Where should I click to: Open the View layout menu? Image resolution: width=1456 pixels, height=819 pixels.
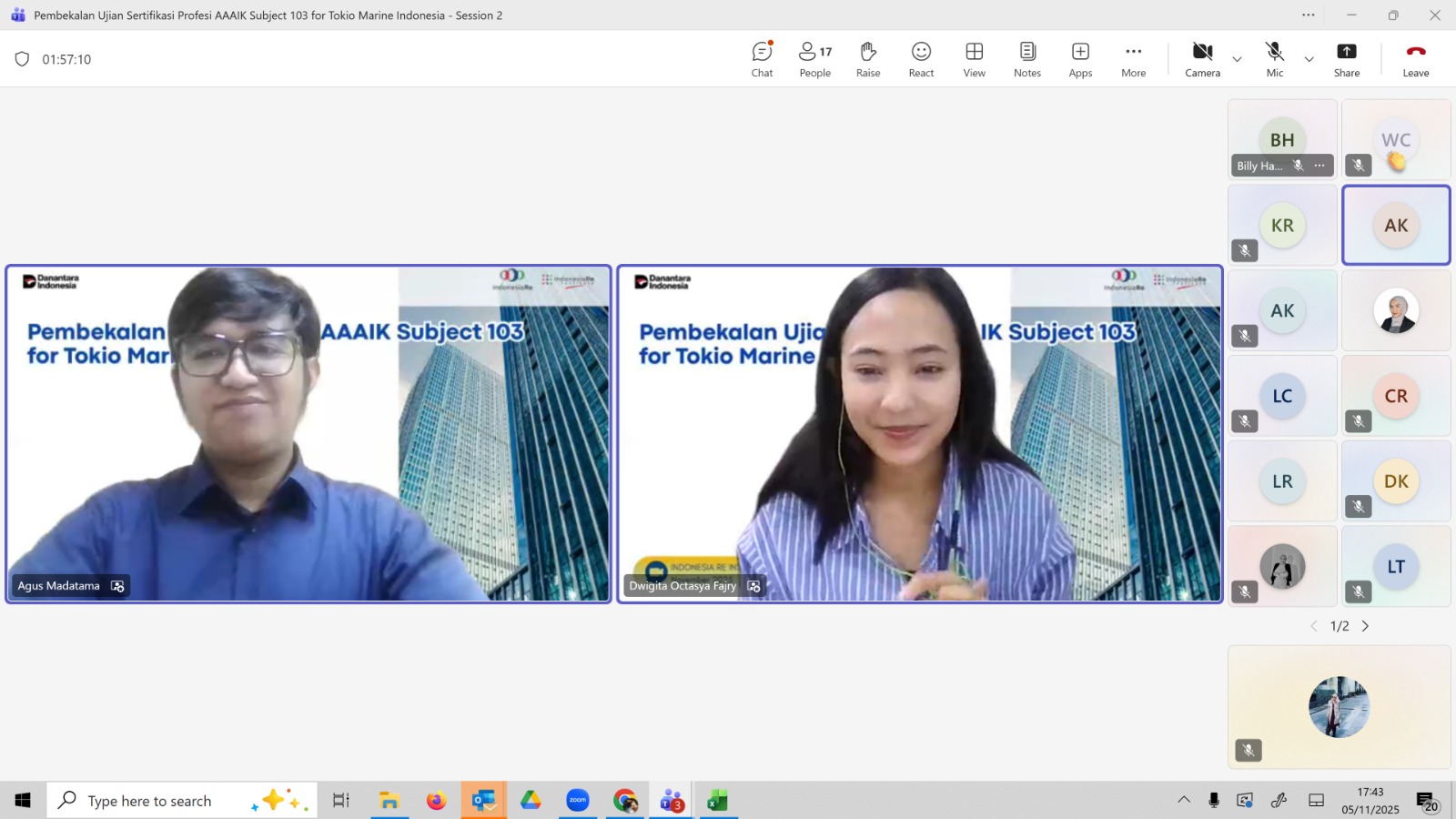(x=974, y=60)
